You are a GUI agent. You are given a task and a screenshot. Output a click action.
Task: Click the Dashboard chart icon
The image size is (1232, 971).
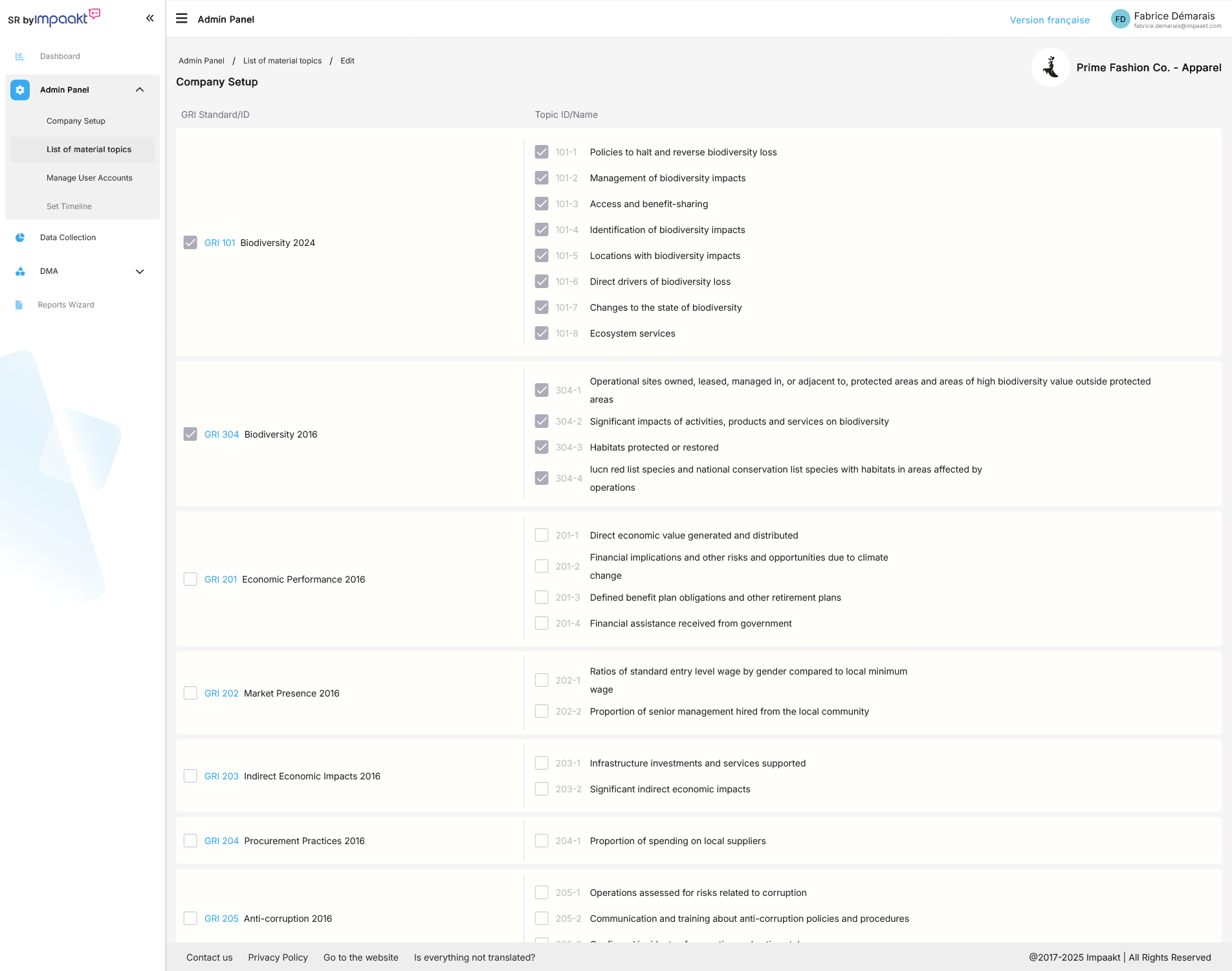click(x=20, y=56)
